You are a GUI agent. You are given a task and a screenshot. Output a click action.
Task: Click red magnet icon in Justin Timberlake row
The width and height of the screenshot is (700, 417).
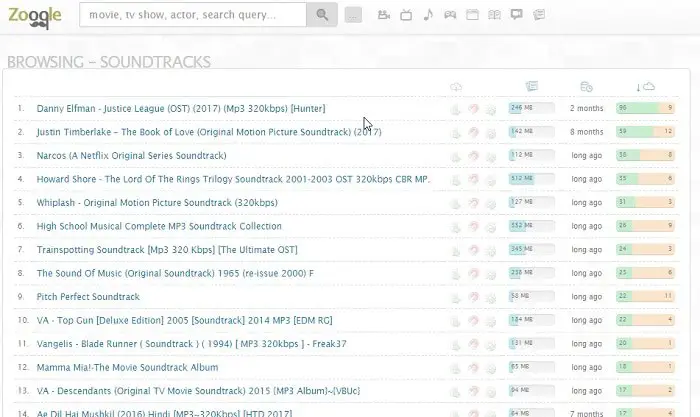pyautogui.click(x=473, y=132)
